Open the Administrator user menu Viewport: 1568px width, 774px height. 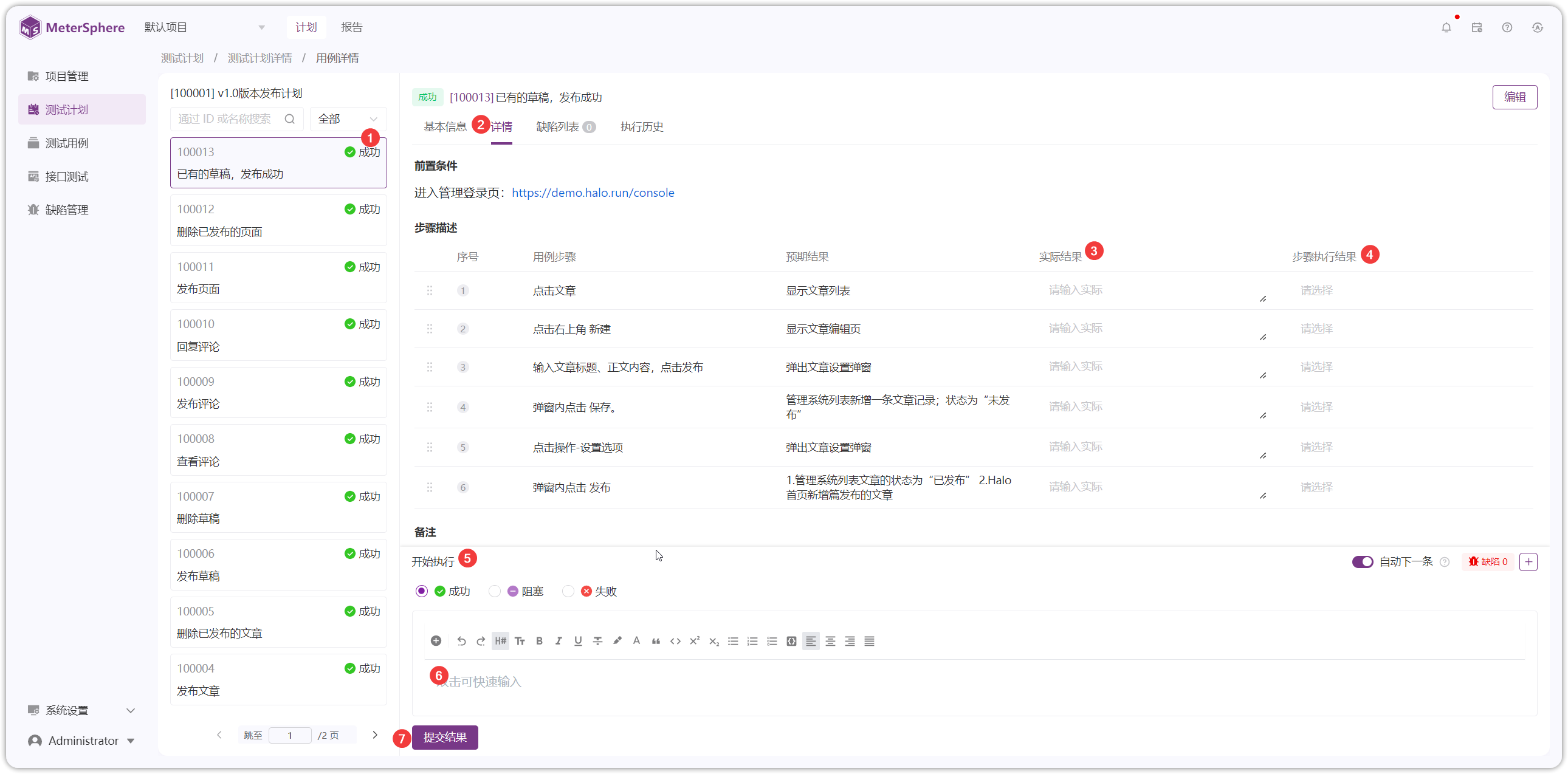click(x=81, y=741)
